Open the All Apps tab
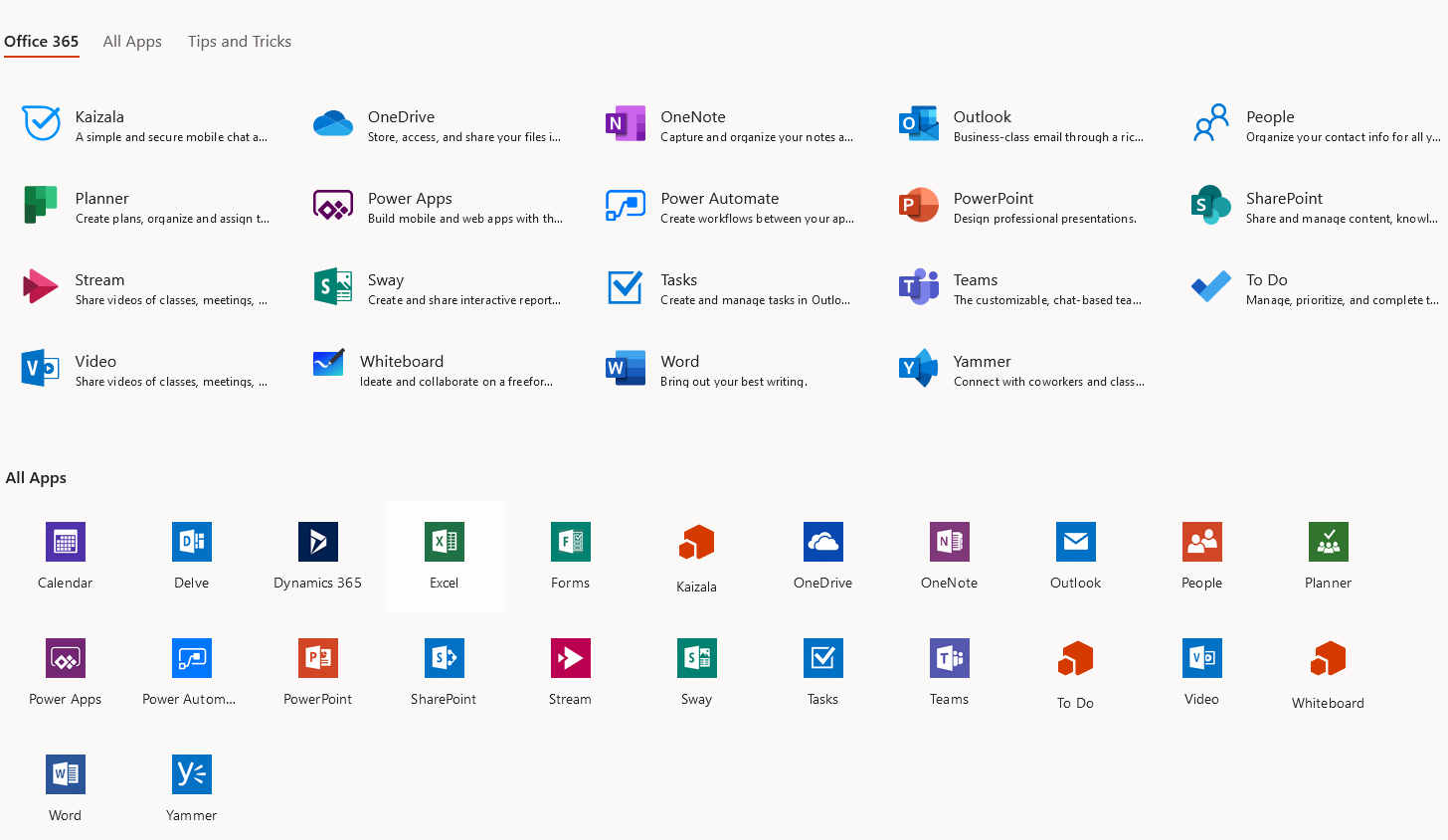1448x840 pixels. point(132,41)
